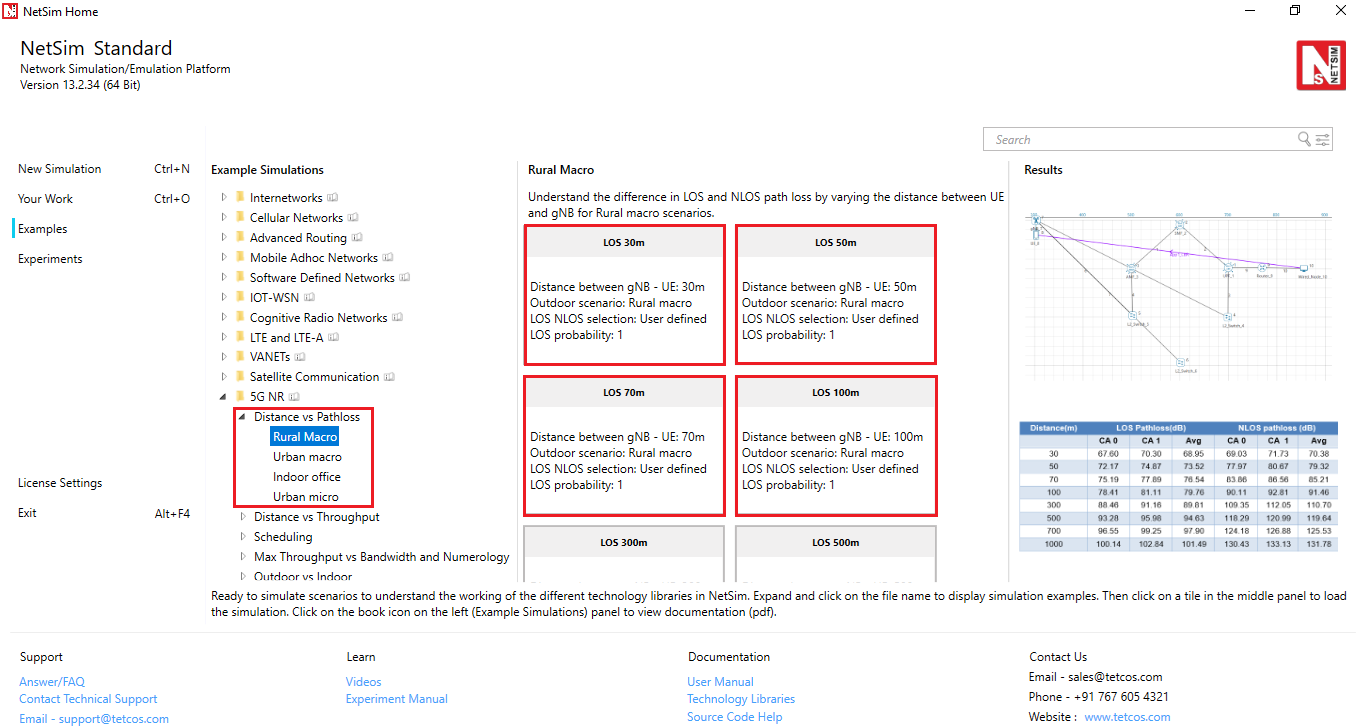Open book icon next to Internetworks

point(333,198)
